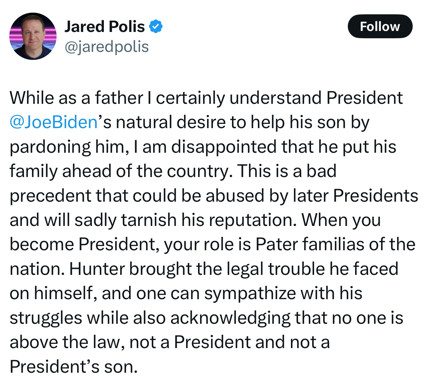Click the word "Hunter" in the tweet
Viewport: 430px width, 392px height.
click(x=97, y=269)
